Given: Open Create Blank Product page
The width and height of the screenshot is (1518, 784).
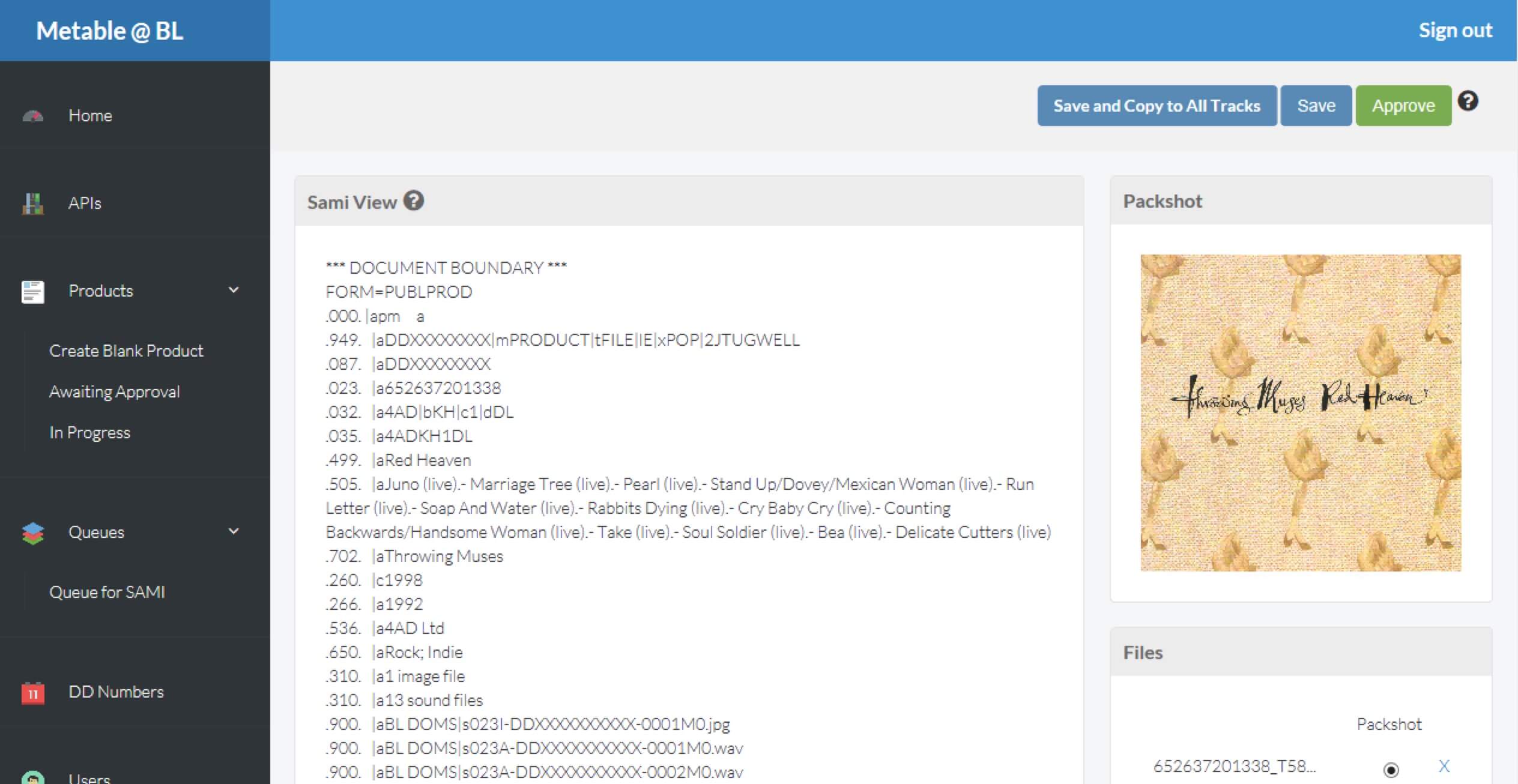Looking at the screenshot, I should coord(126,351).
